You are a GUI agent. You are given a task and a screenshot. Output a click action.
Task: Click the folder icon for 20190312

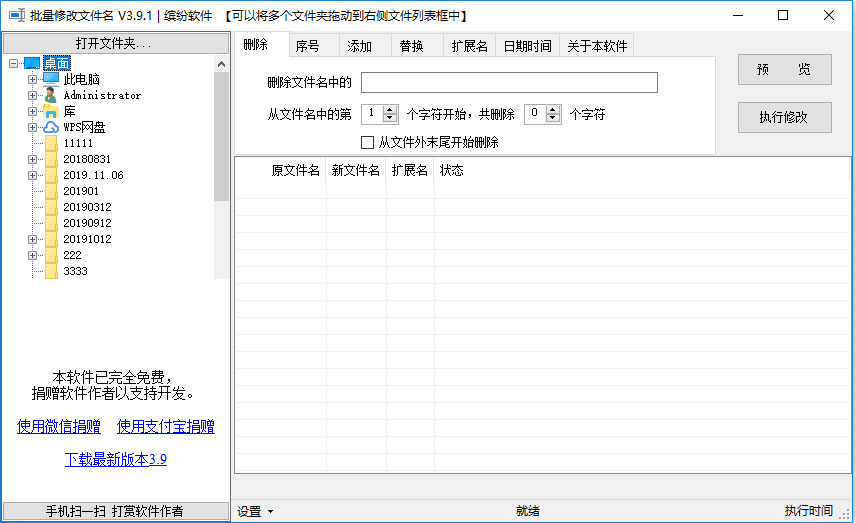51,207
